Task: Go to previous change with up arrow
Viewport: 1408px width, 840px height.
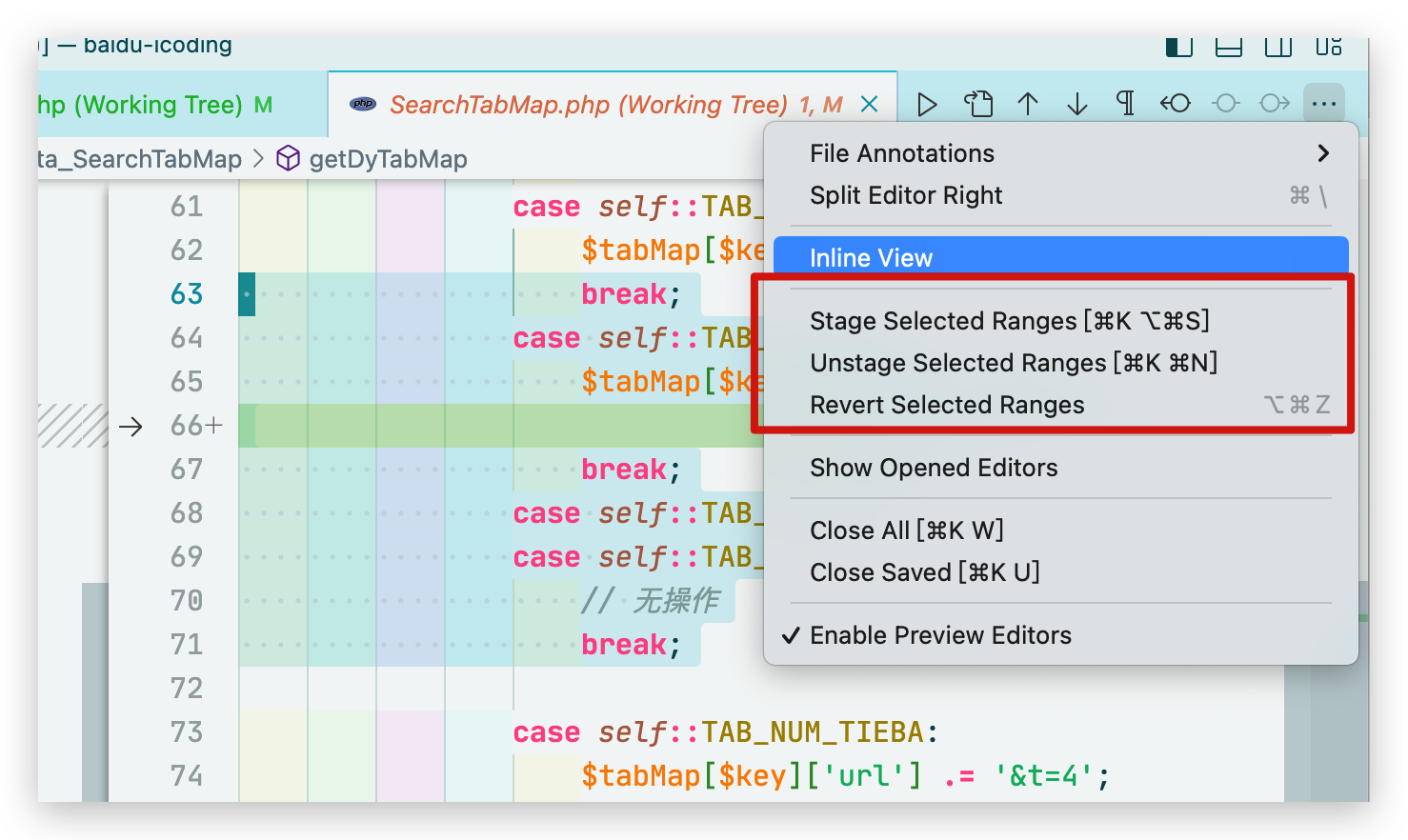Action: coord(1028,104)
